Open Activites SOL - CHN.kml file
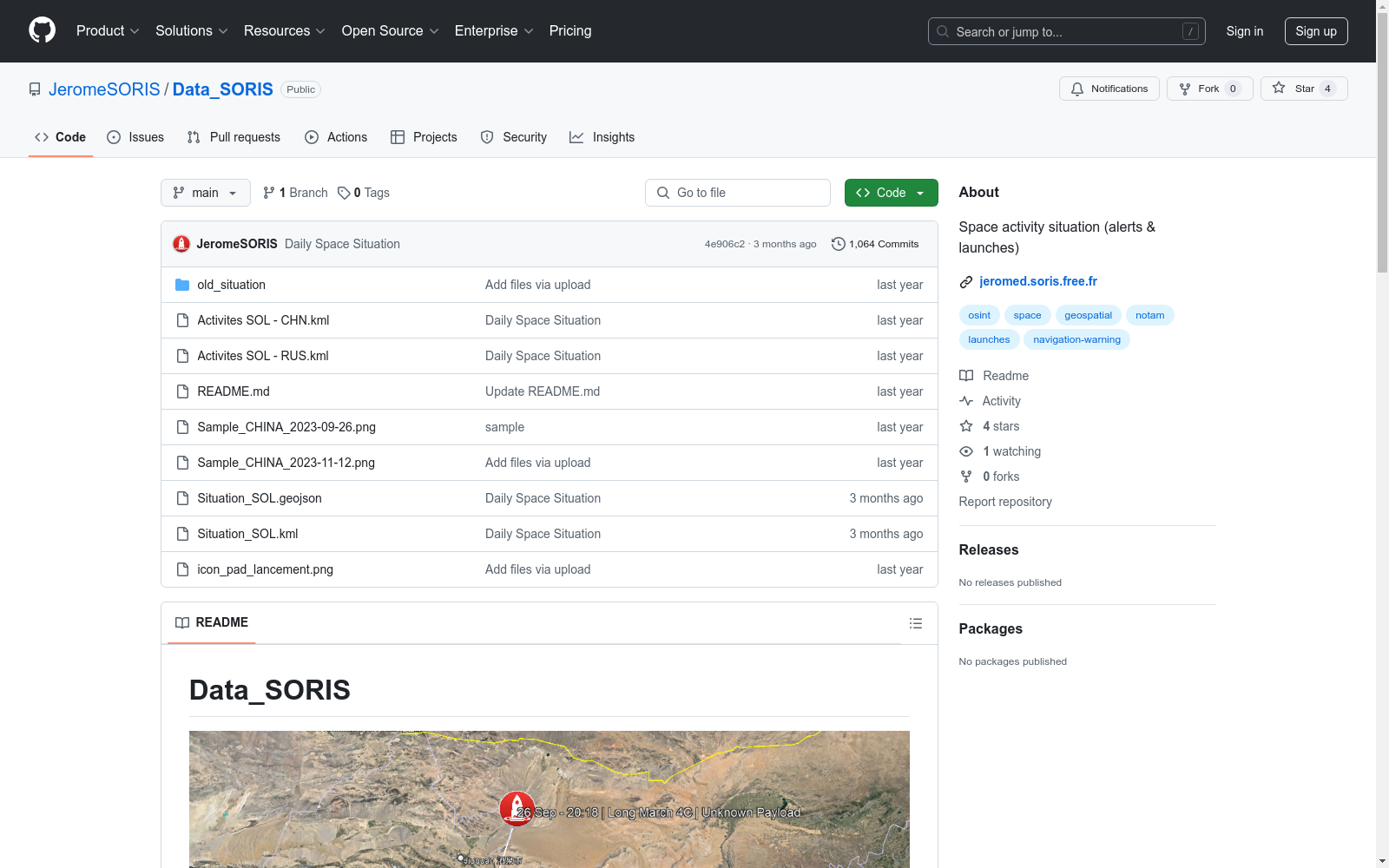 coord(263,320)
